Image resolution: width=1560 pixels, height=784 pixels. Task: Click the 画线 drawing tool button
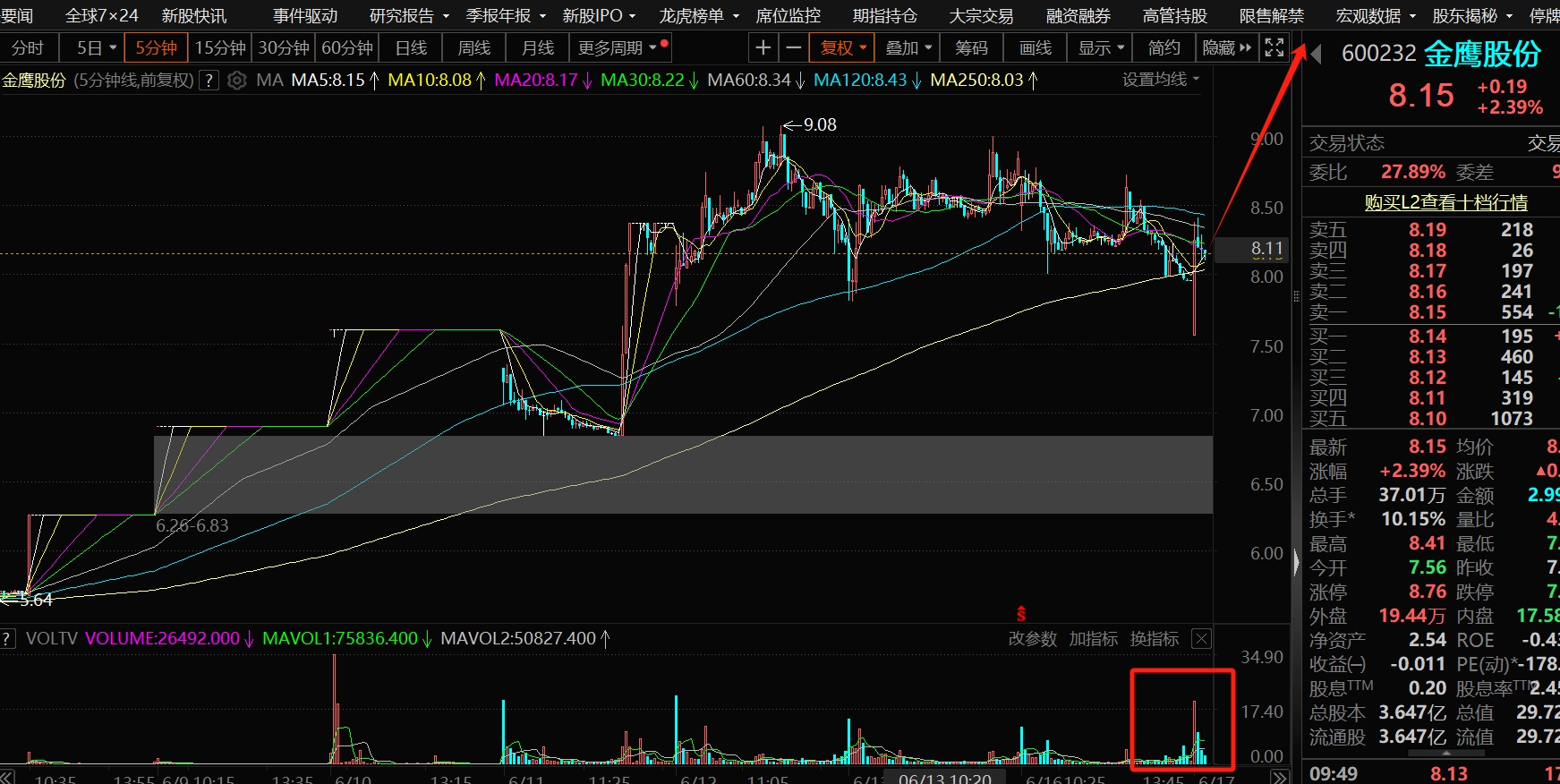pyautogui.click(x=1036, y=47)
